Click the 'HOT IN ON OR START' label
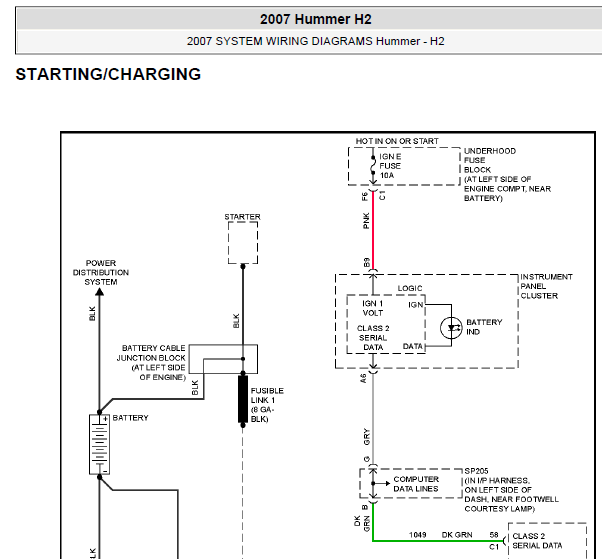This screenshot has height=559, width=602. [x=397, y=141]
